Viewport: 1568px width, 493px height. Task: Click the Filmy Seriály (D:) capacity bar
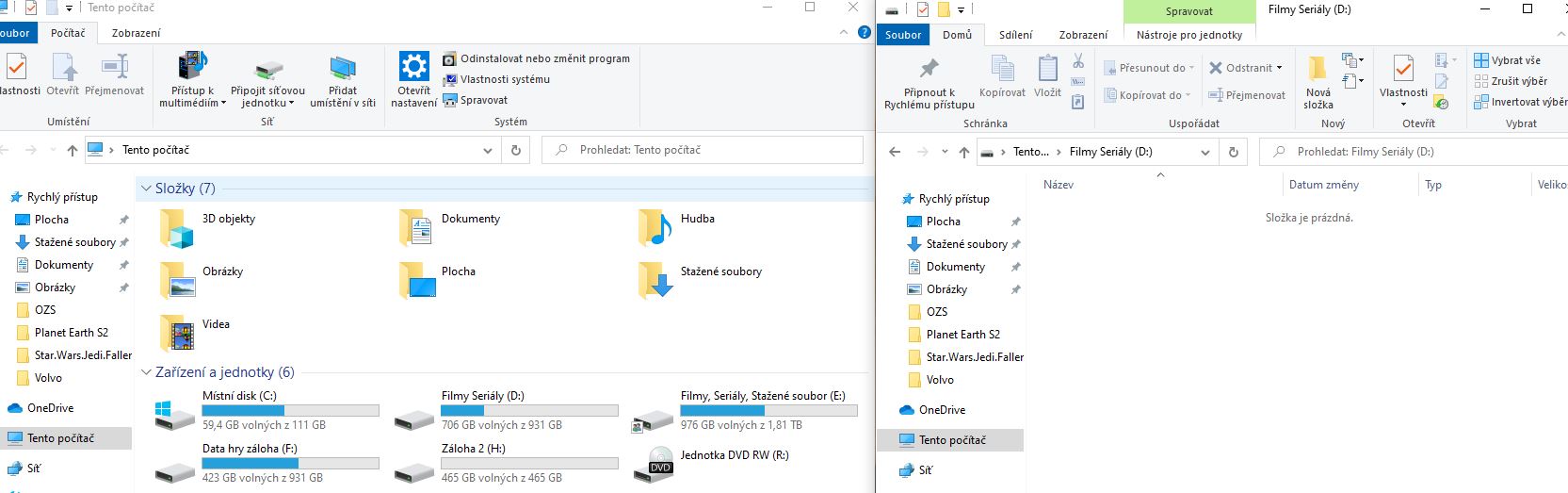click(529, 411)
